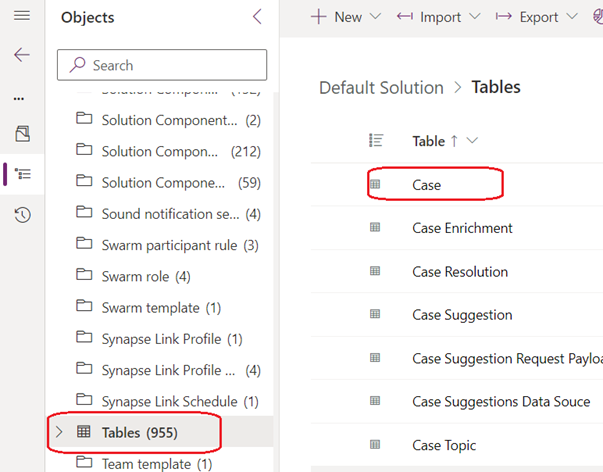This screenshot has width=603, height=472.
Task: Click the Pages icon in left rail
Action: coord(22,133)
